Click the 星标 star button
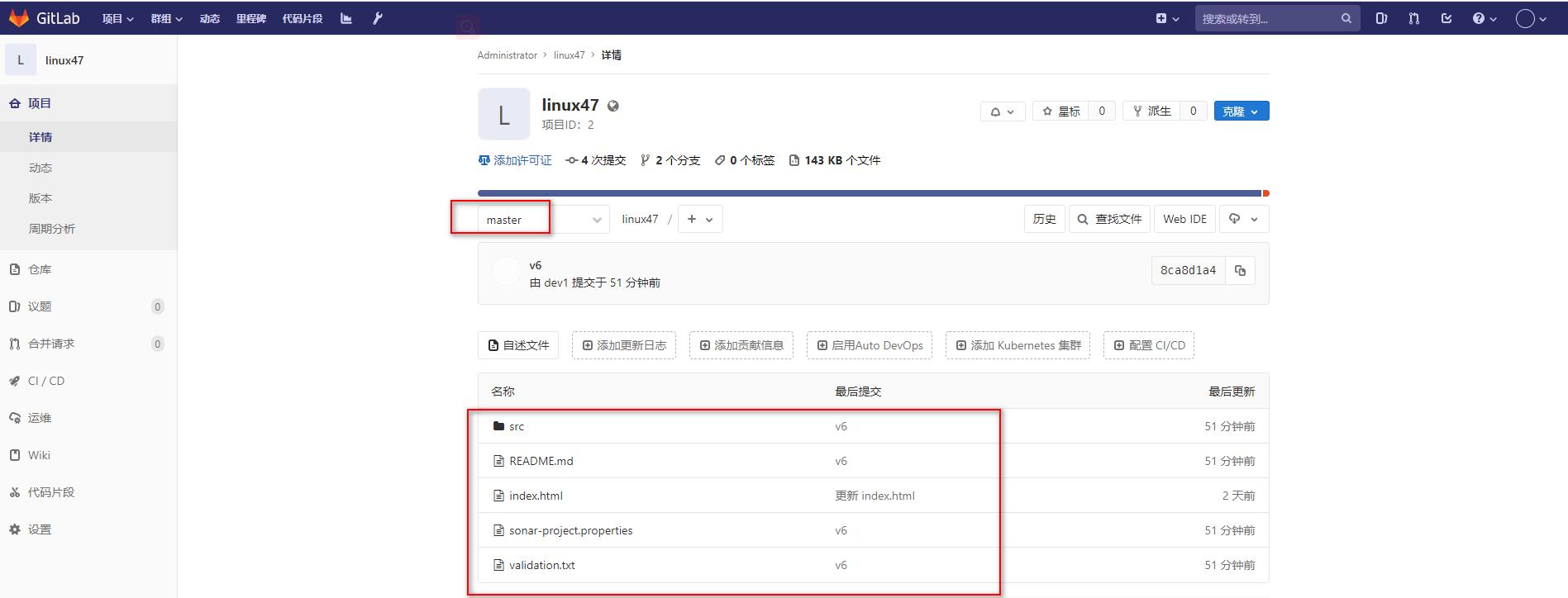The image size is (1568, 598). pos(1061,111)
